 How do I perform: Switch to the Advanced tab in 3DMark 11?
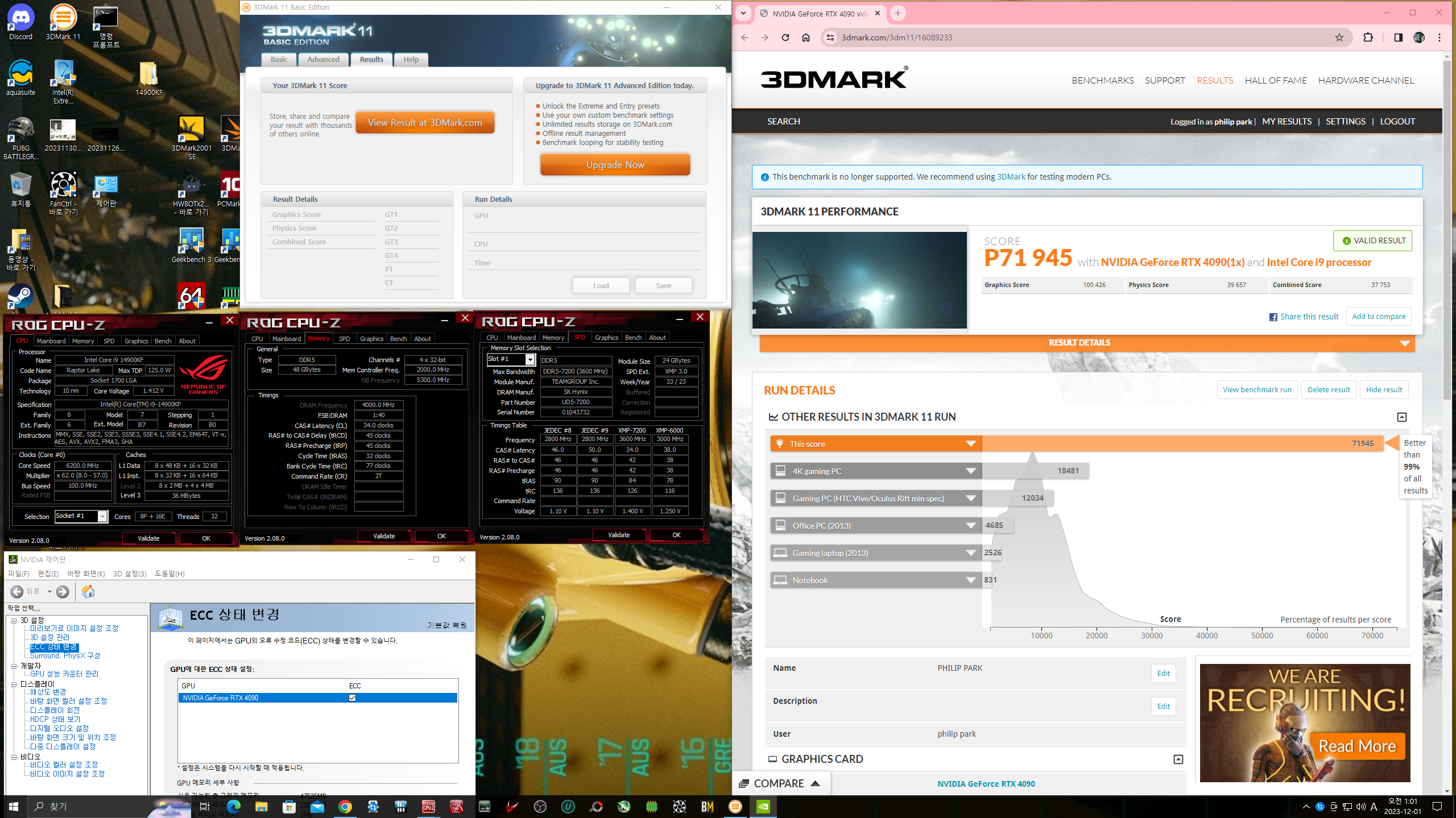[x=323, y=59]
